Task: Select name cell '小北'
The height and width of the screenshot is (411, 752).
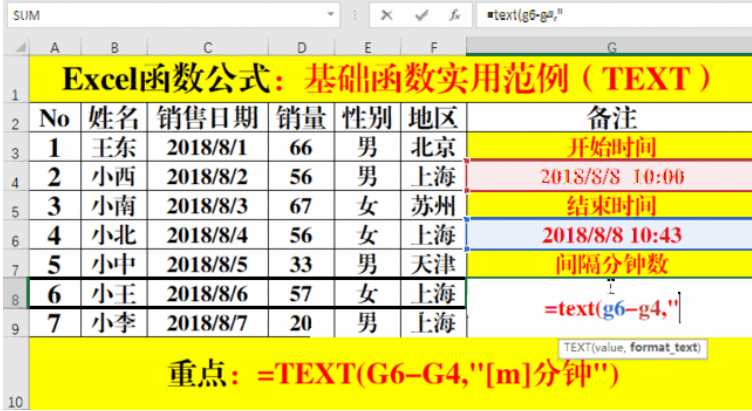Action: point(114,235)
